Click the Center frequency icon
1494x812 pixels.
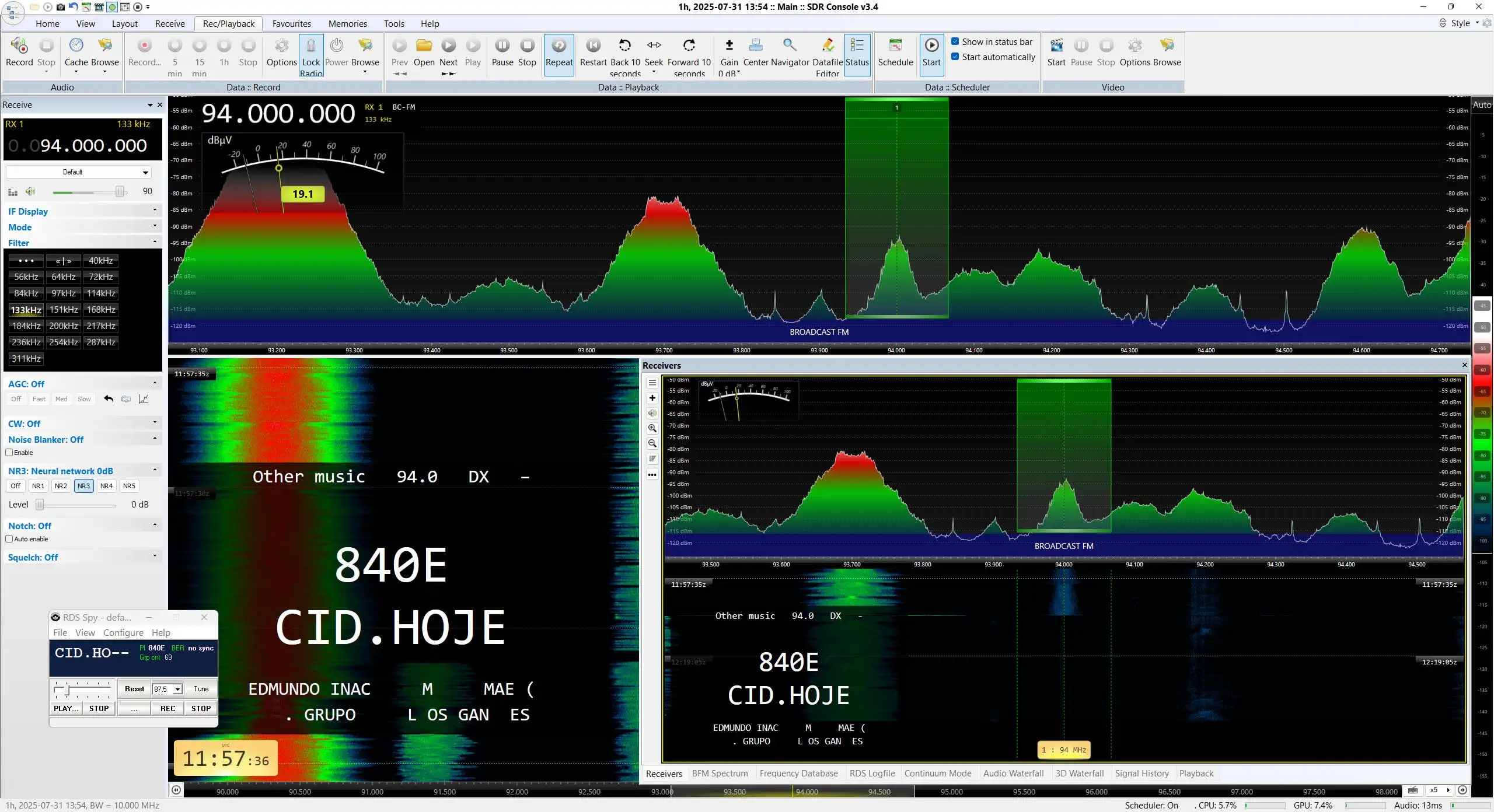[x=756, y=45]
